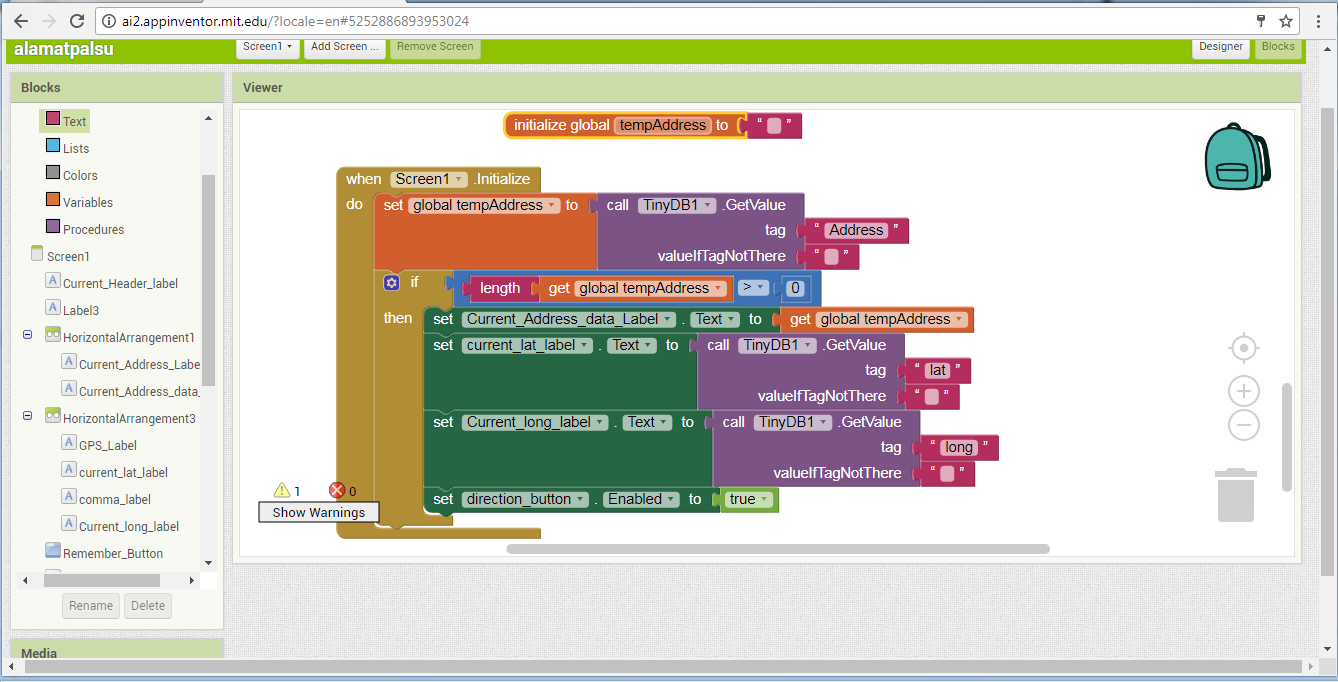Click the browser back arrow
Screen dimensions: 1338x682
(21, 21)
